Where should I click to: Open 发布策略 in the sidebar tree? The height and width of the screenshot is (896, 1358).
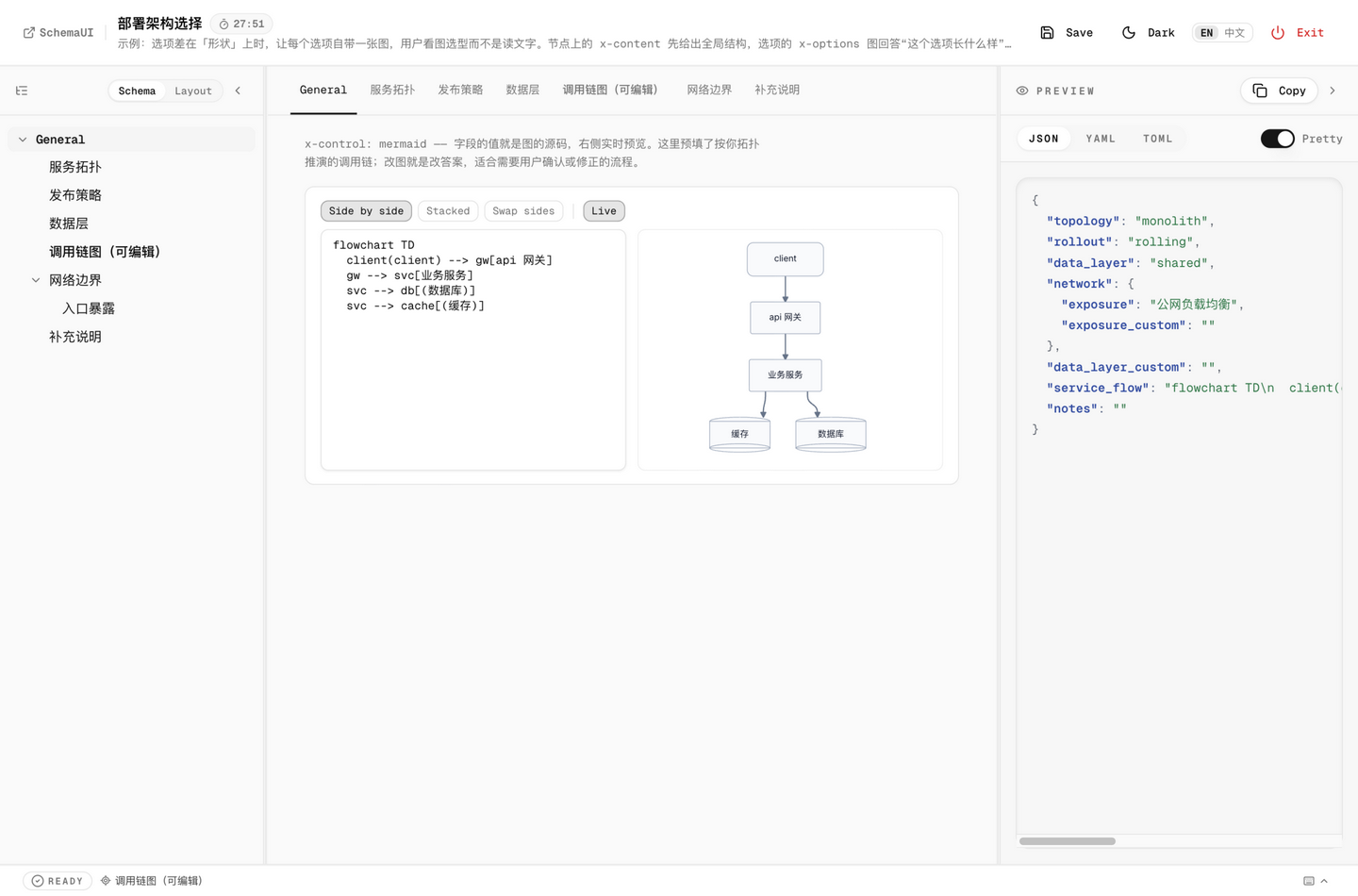(x=75, y=195)
